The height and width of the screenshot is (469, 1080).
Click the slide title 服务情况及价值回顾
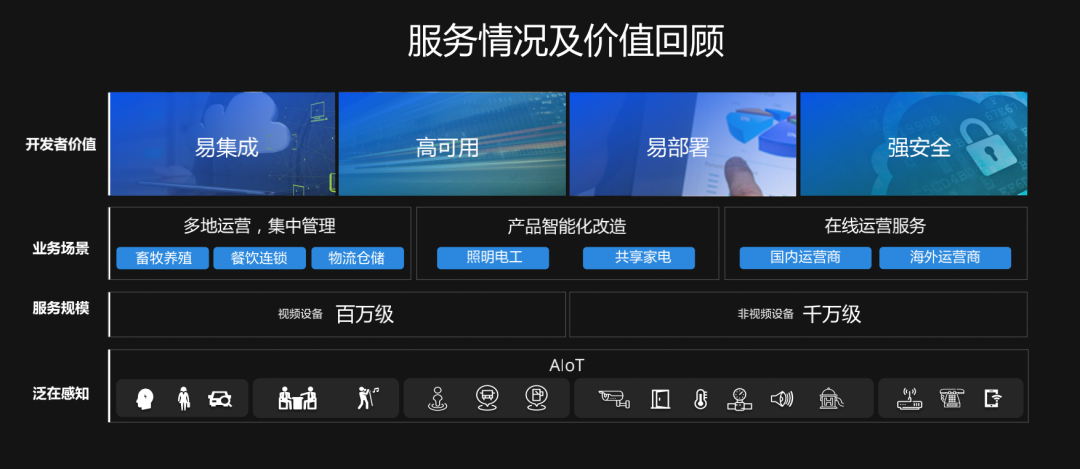(x=565, y=41)
